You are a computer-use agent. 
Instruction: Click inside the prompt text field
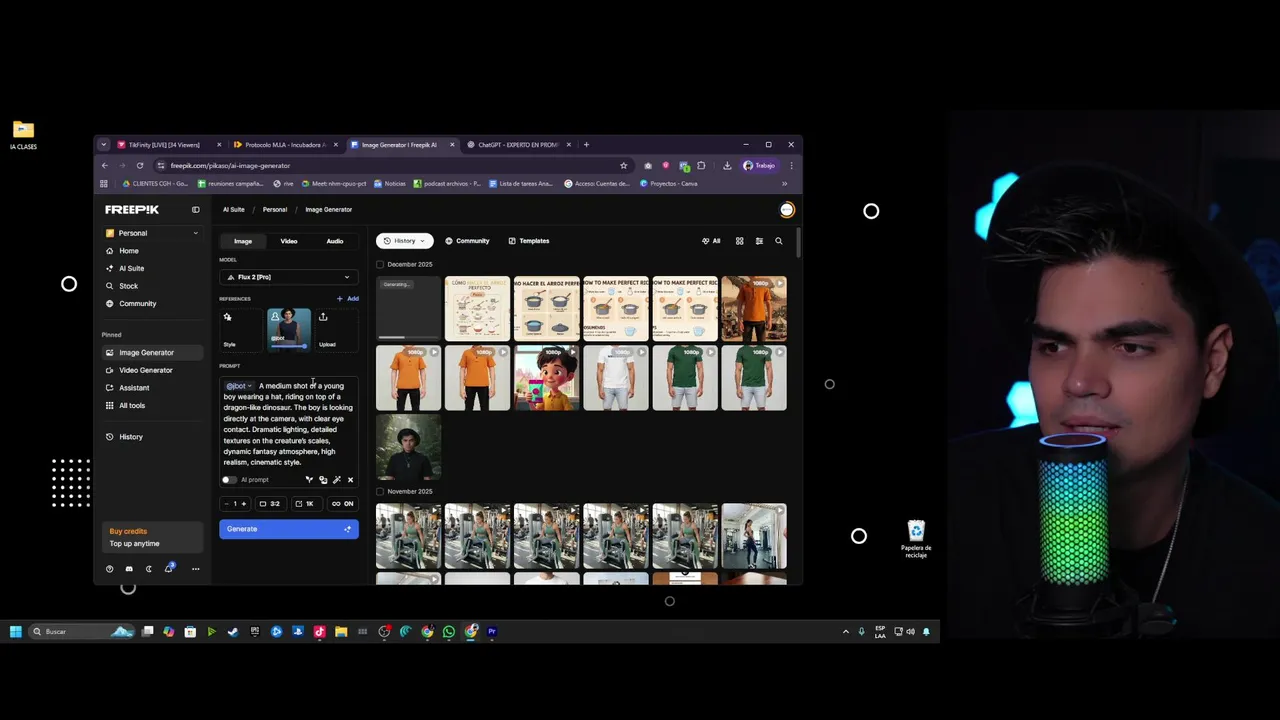click(289, 424)
